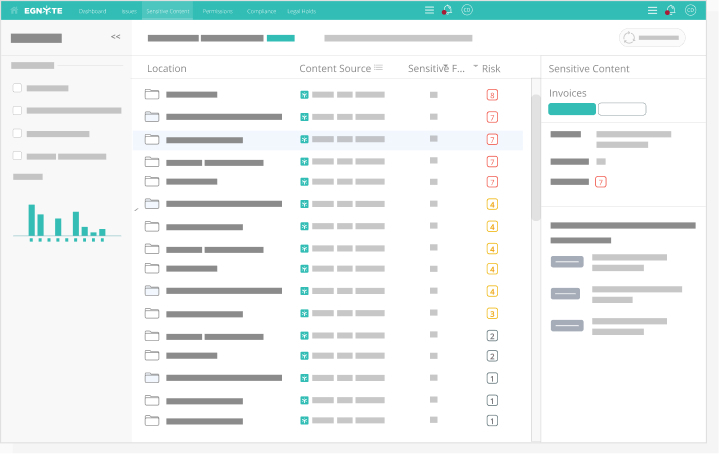Open notifications bell at far right
This screenshot has height=454, width=719.
coord(670,10)
